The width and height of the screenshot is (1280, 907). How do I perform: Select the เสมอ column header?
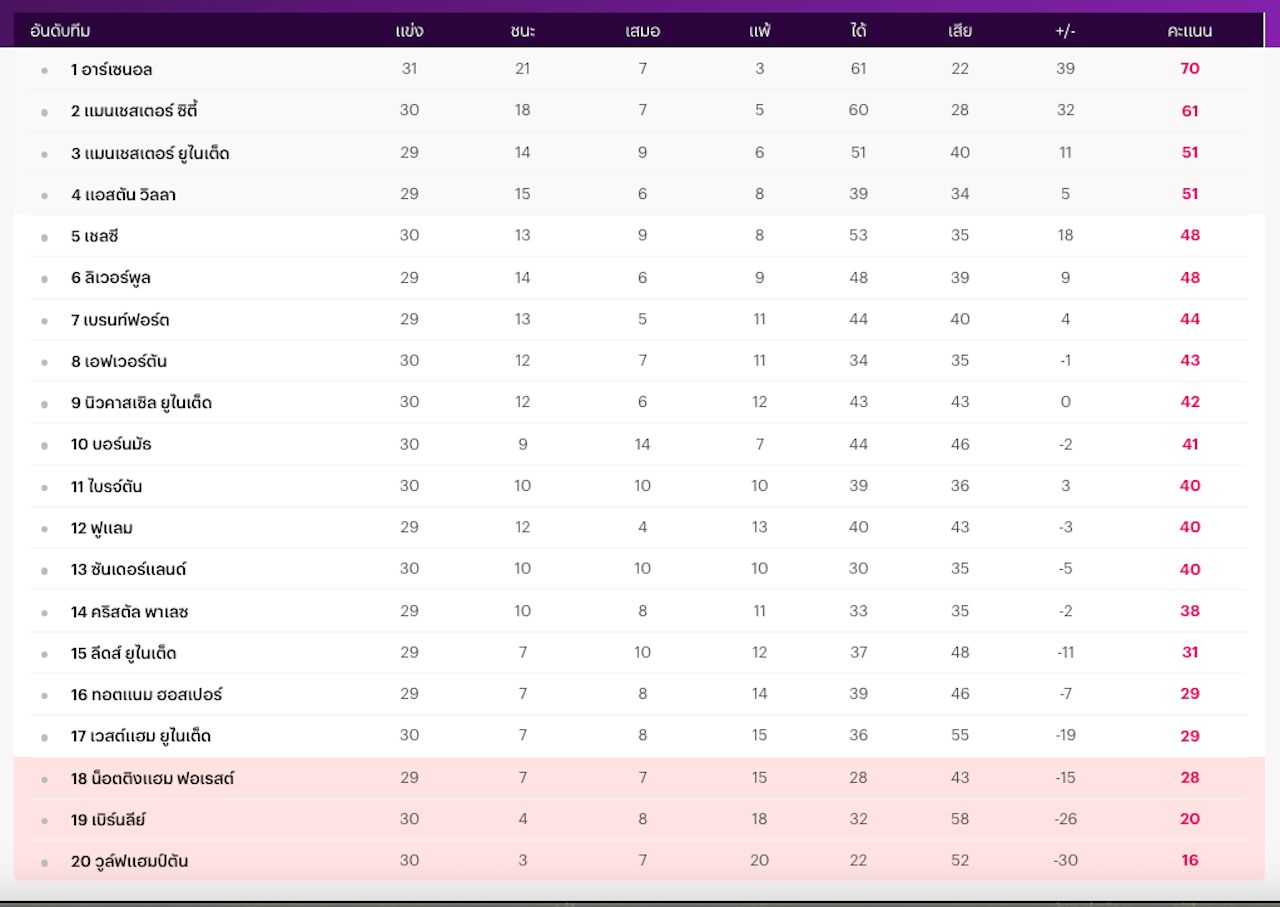click(642, 31)
